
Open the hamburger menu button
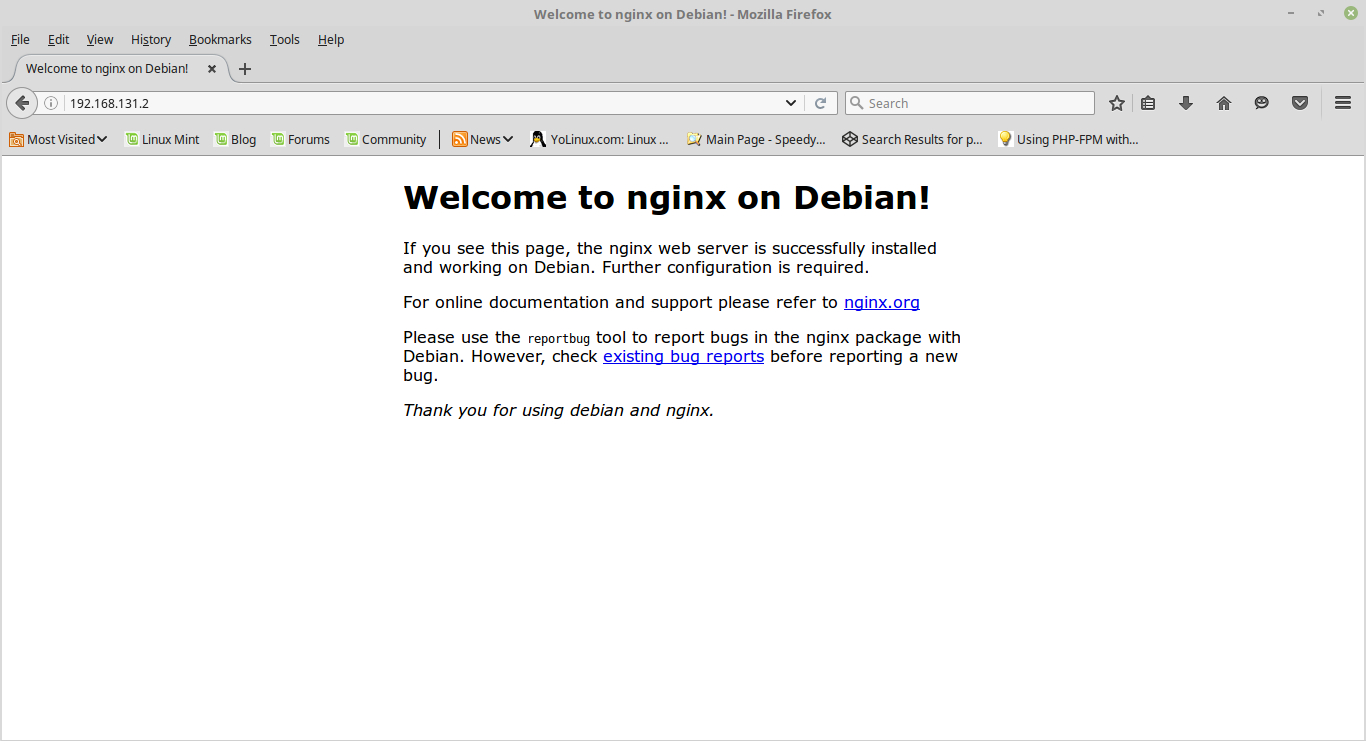pos(1343,103)
